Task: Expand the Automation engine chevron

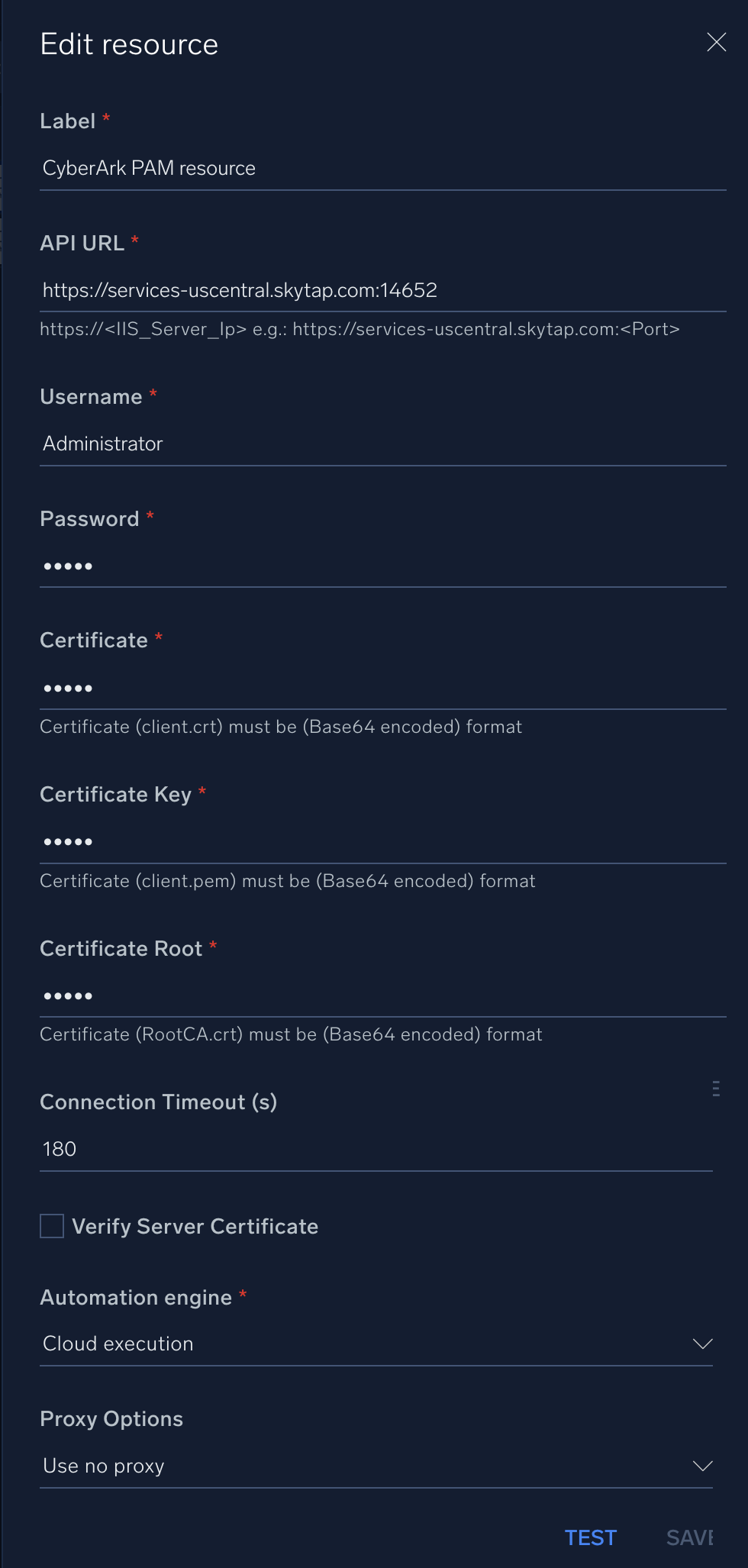Action: (x=703, y=1343)
